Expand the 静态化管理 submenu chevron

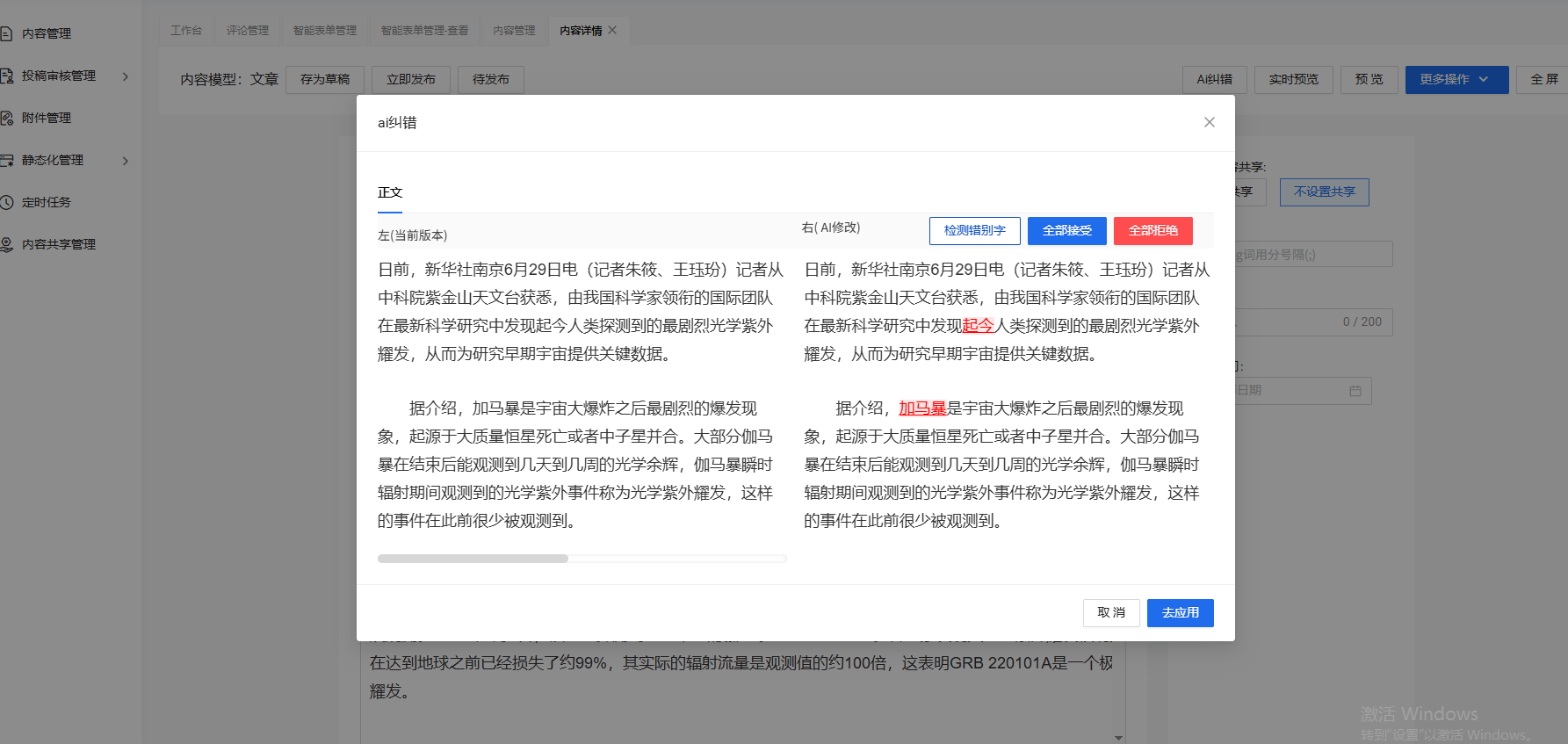(x=126, y=161)
